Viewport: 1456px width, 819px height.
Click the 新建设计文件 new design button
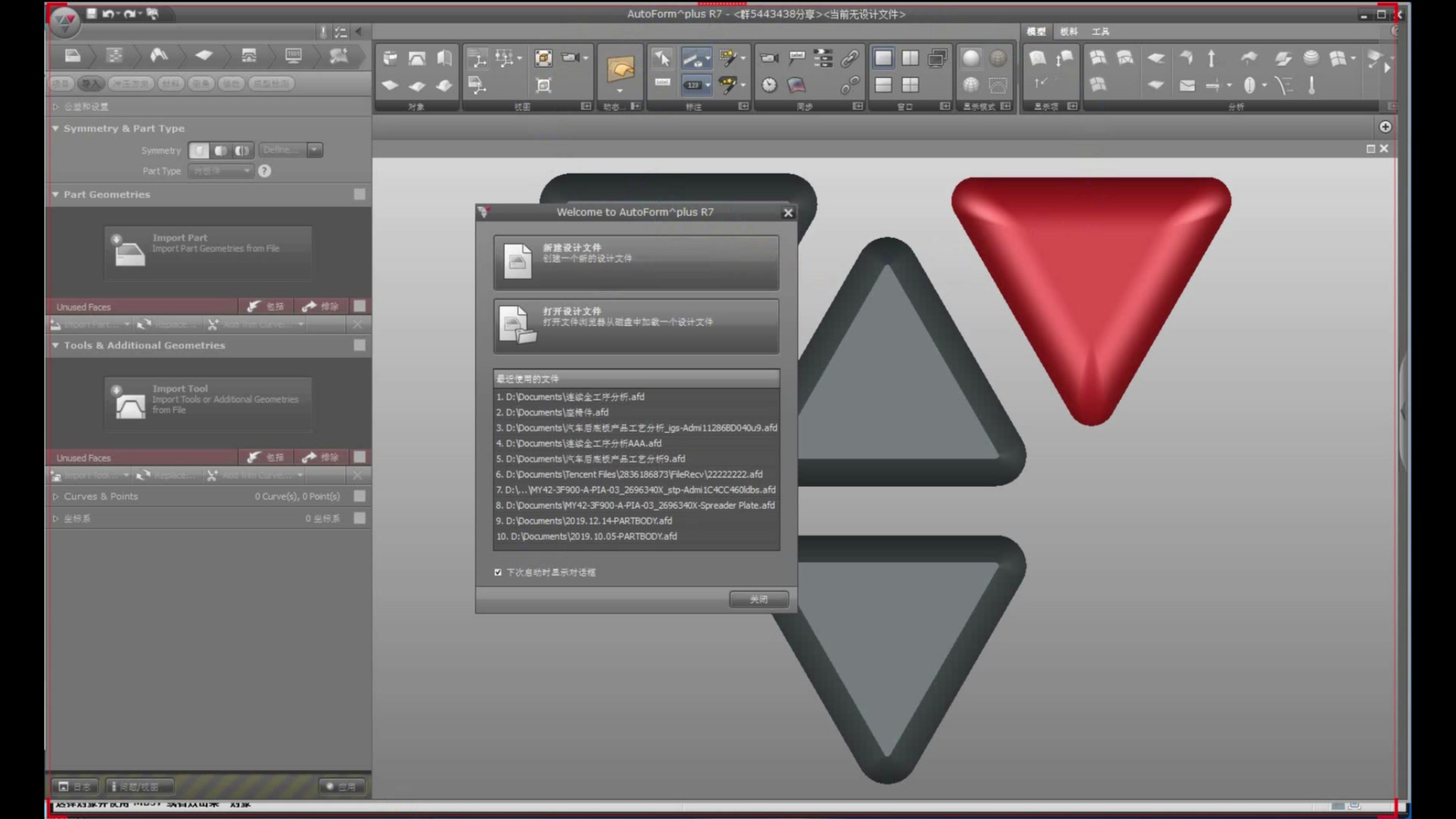[635, 262]
